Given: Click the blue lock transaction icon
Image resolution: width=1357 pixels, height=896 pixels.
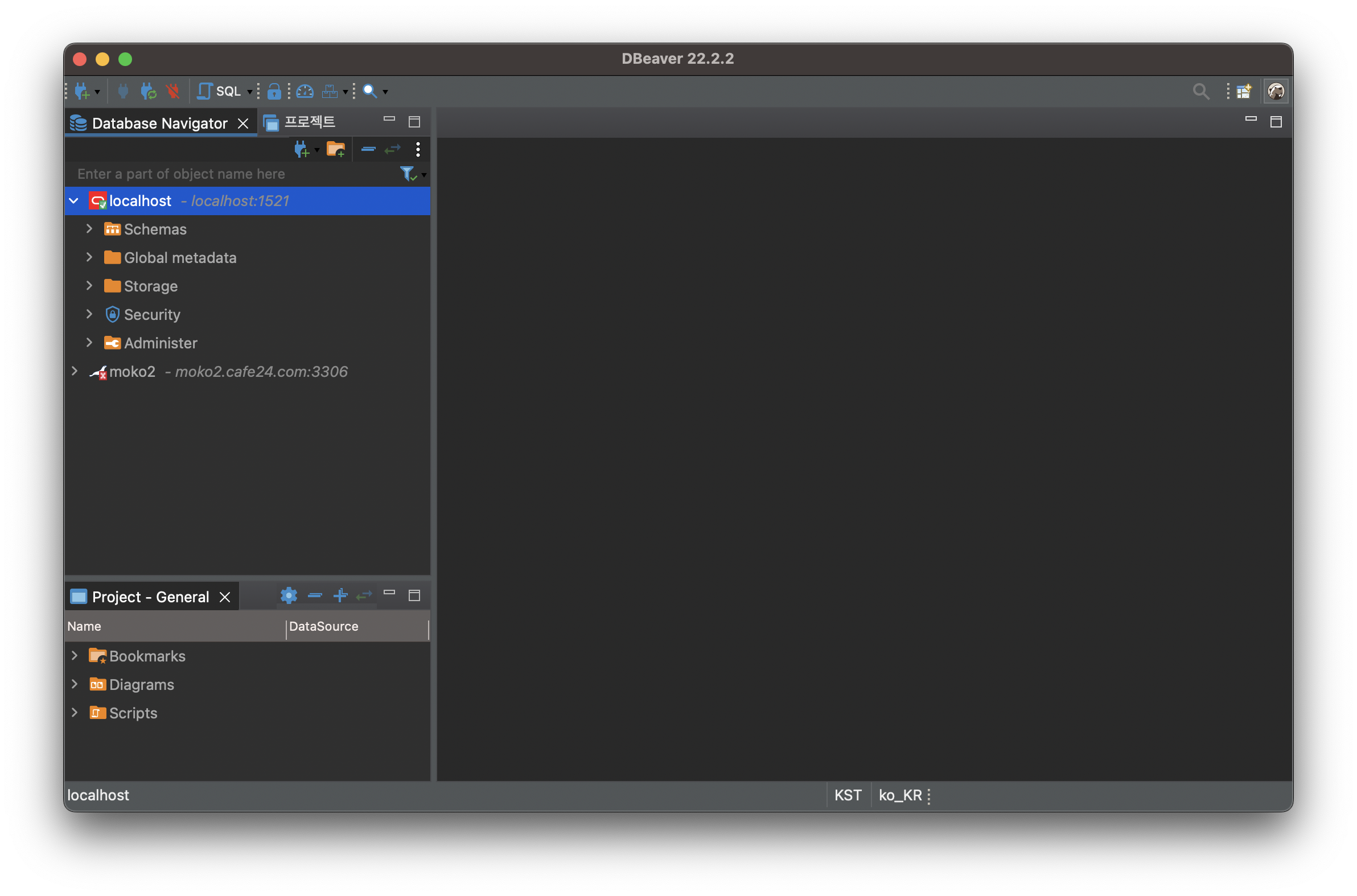Looking at the screenshot, I should (274, 91).
